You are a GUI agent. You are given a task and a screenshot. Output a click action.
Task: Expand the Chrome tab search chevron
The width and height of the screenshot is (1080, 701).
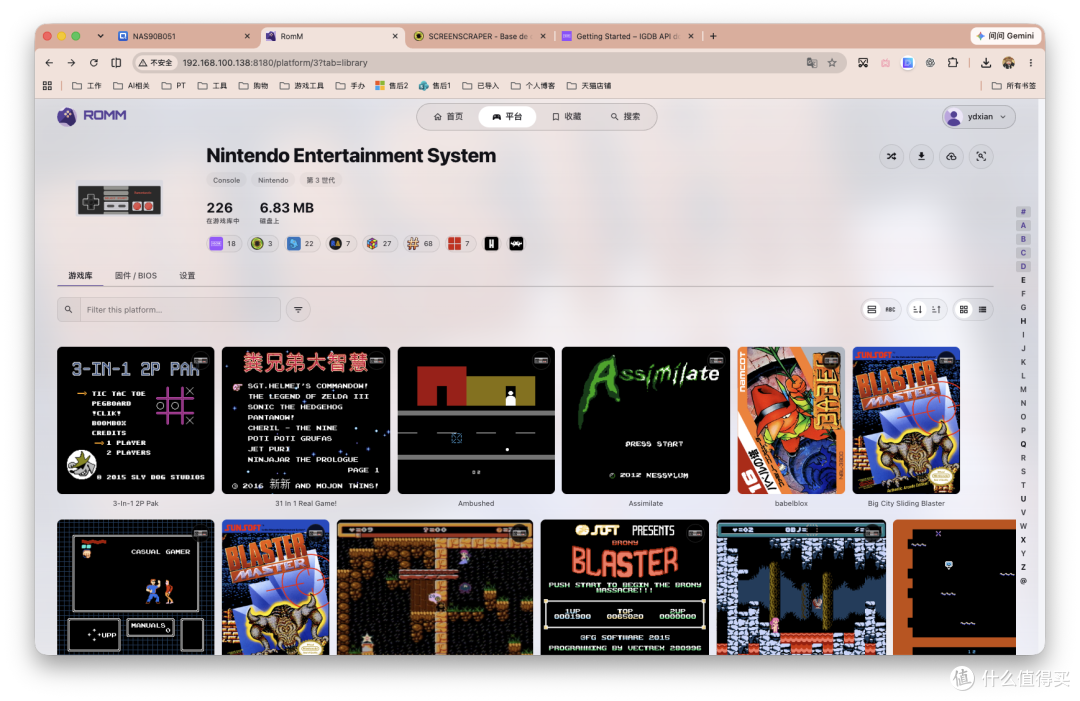pos(101,36)
